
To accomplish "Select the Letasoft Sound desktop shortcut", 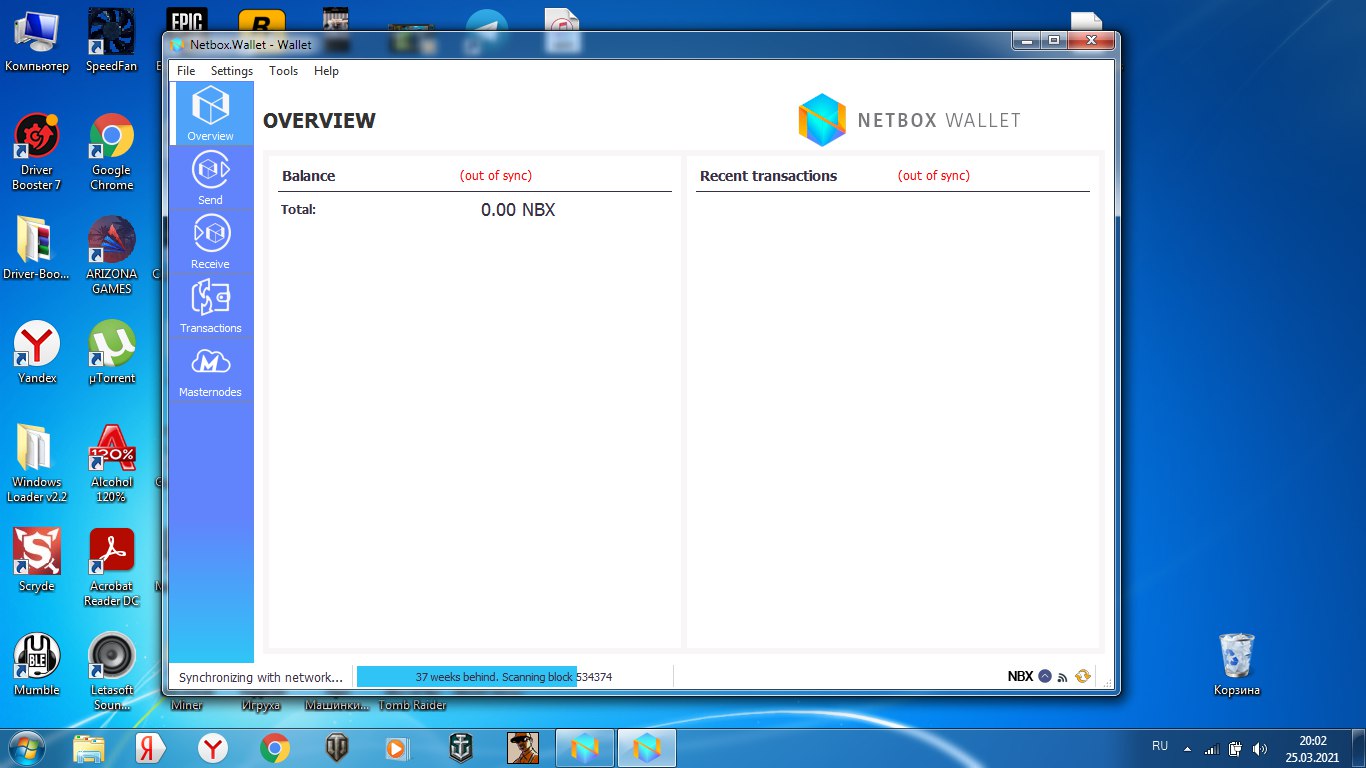I will point(112,672).
